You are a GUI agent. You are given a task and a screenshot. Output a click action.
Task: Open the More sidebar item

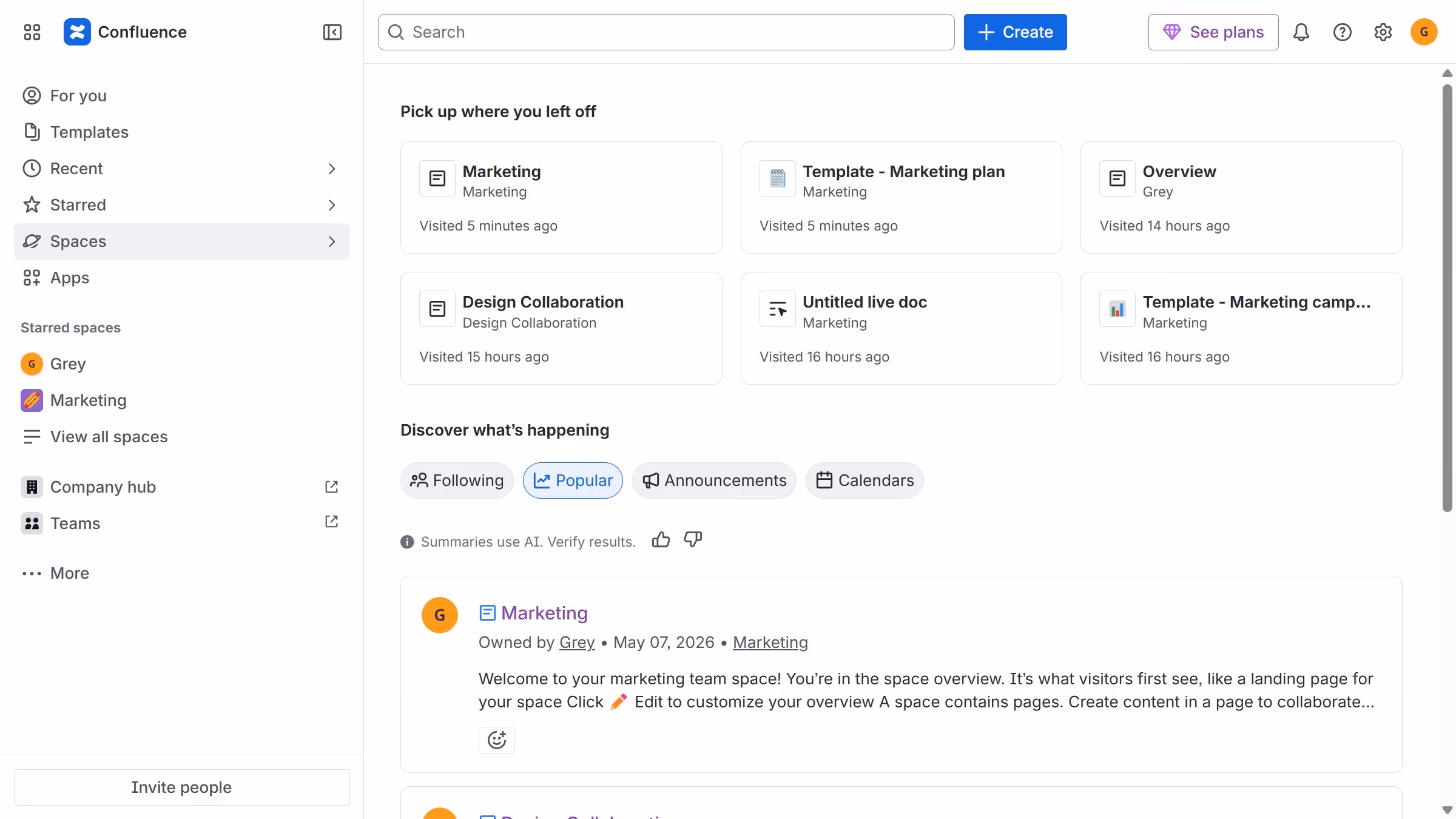pos(182,573)
